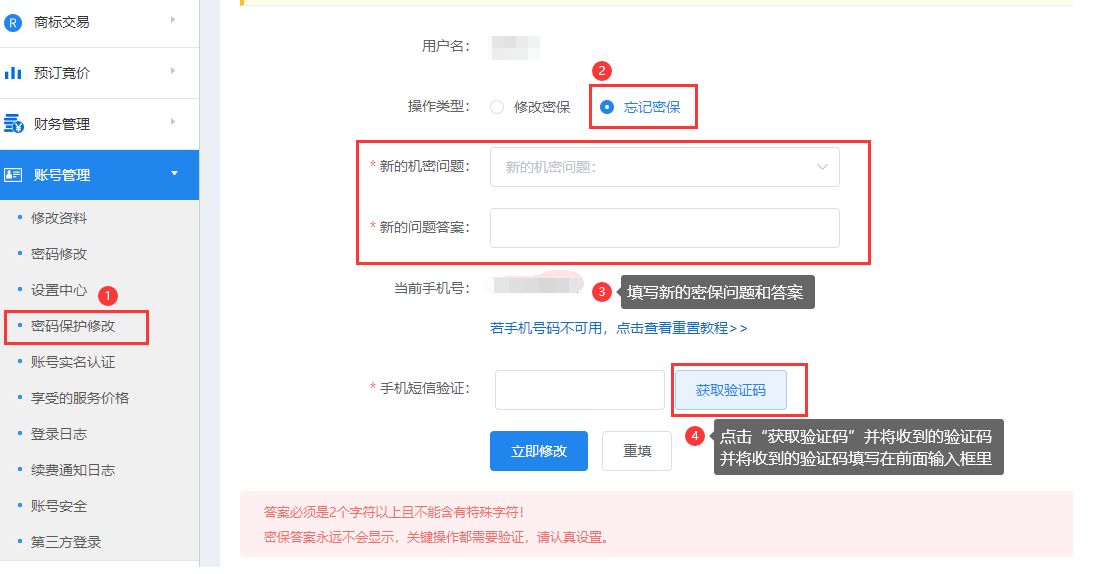Open the phone reset tutorial link

click(618, 328)
